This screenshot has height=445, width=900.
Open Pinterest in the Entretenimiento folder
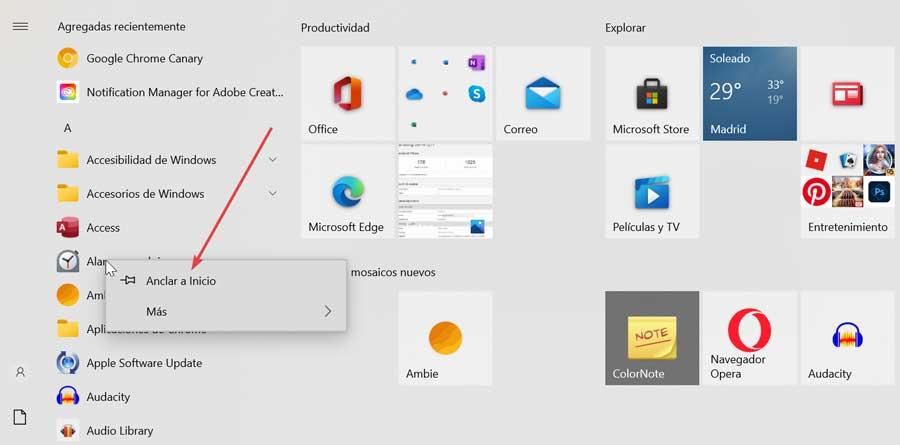coord(816,192)
